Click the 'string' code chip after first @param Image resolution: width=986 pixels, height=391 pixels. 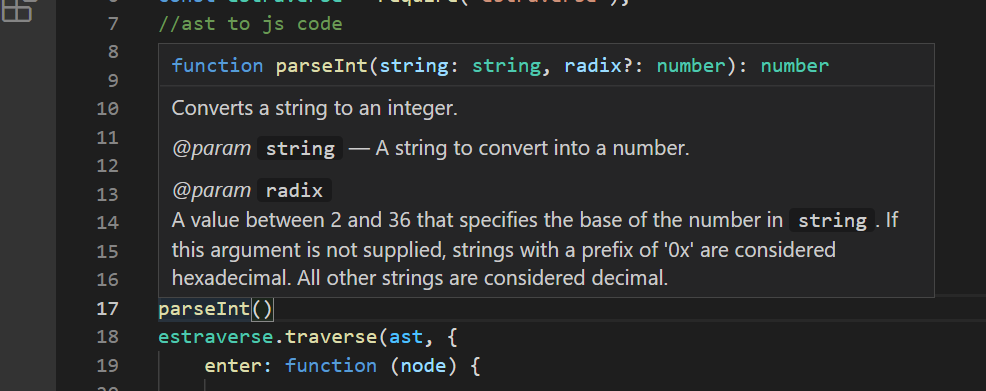300,149
